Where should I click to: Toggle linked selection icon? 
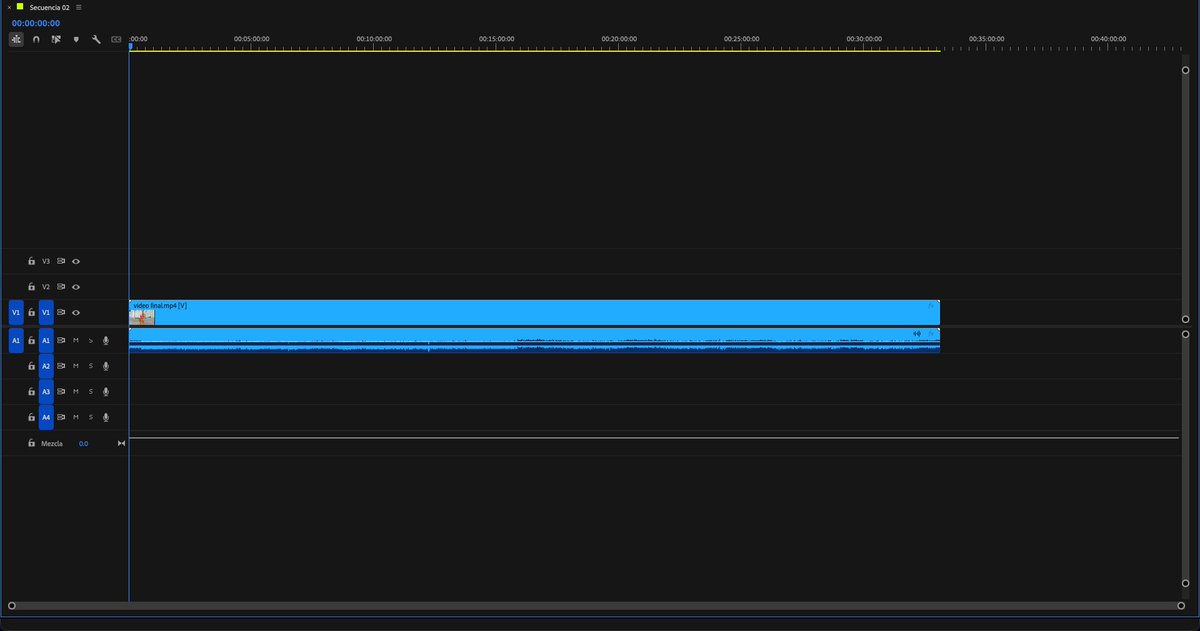[x=56, y=39]
